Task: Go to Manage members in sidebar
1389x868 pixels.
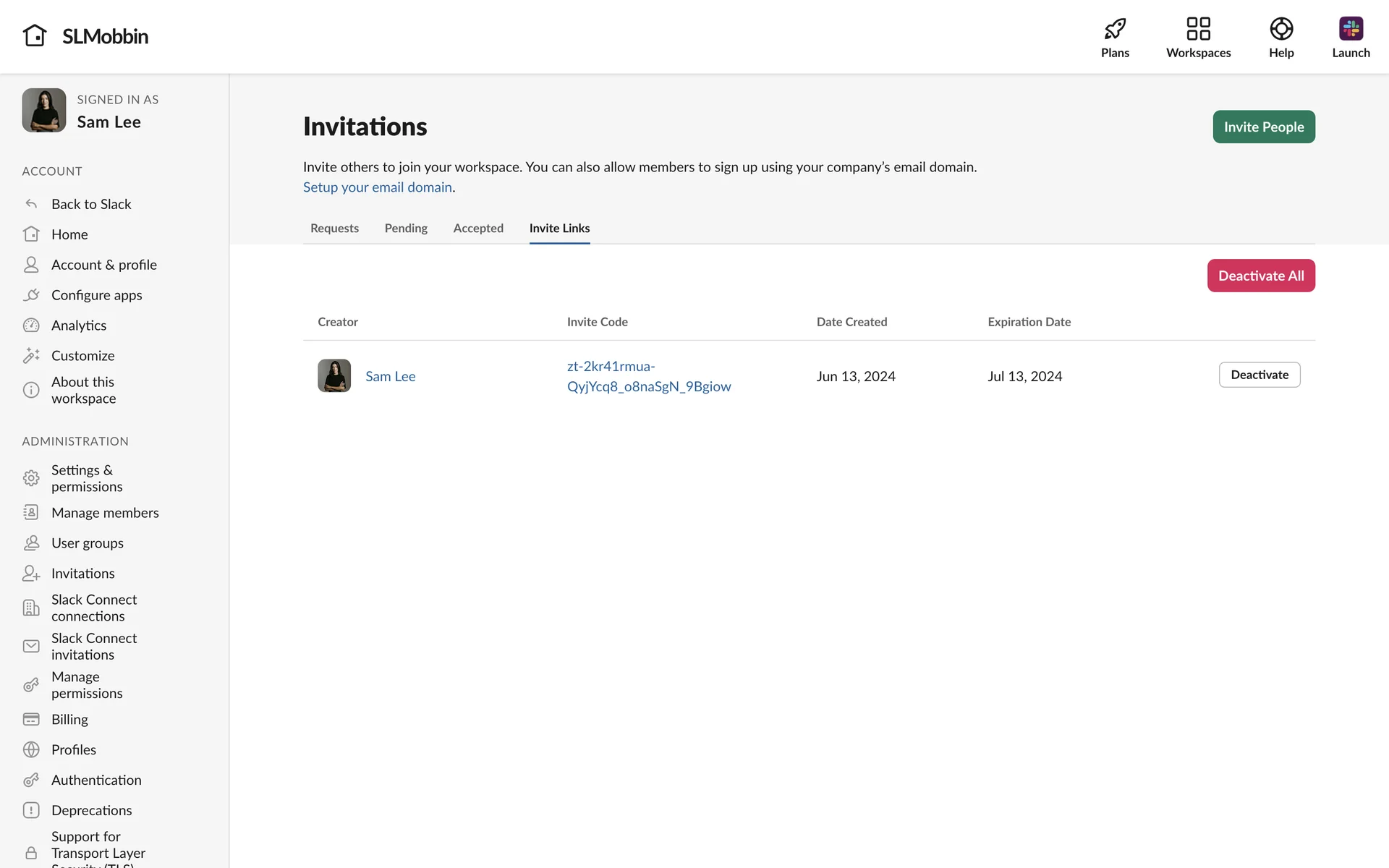Action: pyautogui.click(x=105, y=513)
